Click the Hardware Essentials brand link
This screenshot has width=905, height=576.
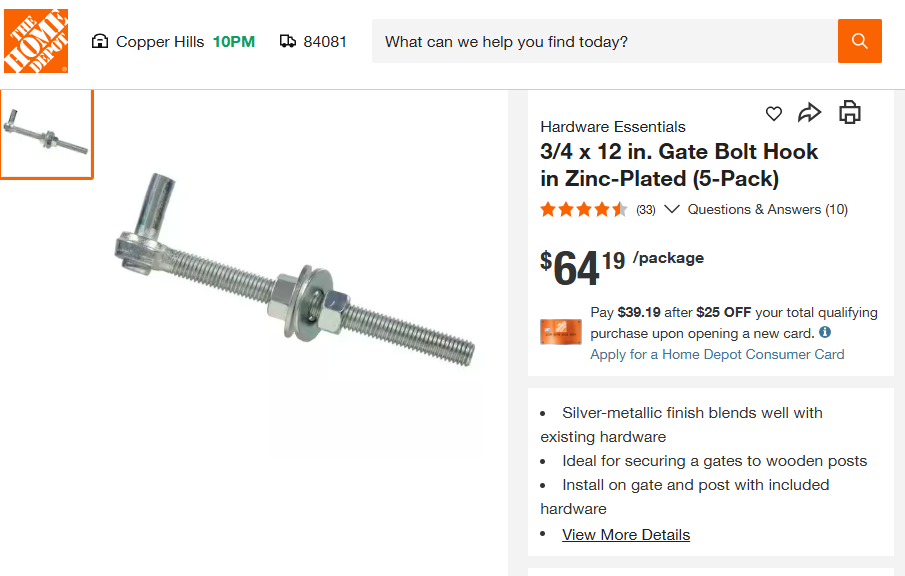pos(613,127)
